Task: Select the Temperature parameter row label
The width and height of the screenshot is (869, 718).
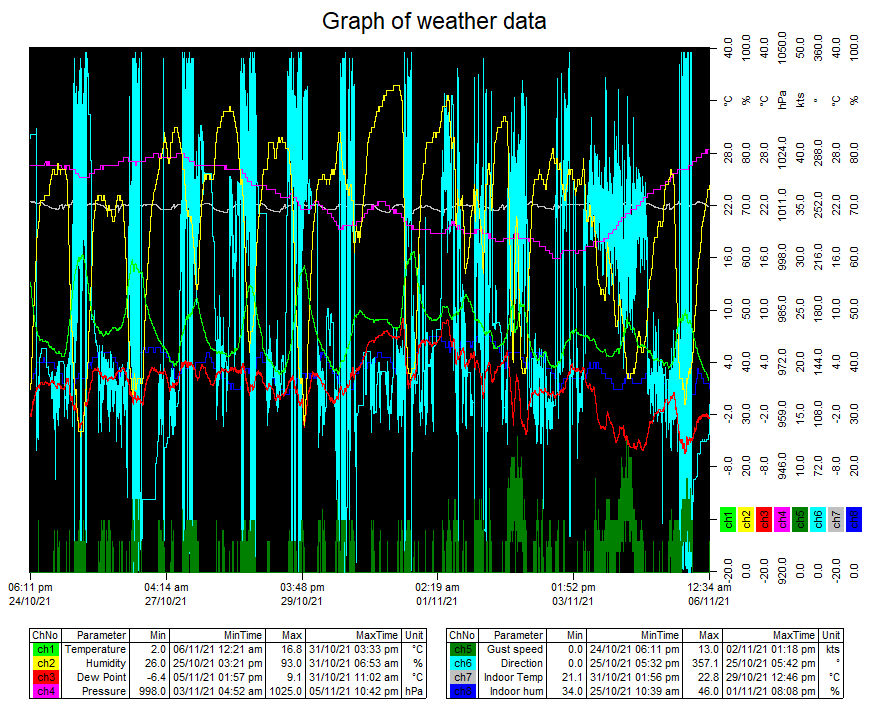Action: click(x=95, y=649)
